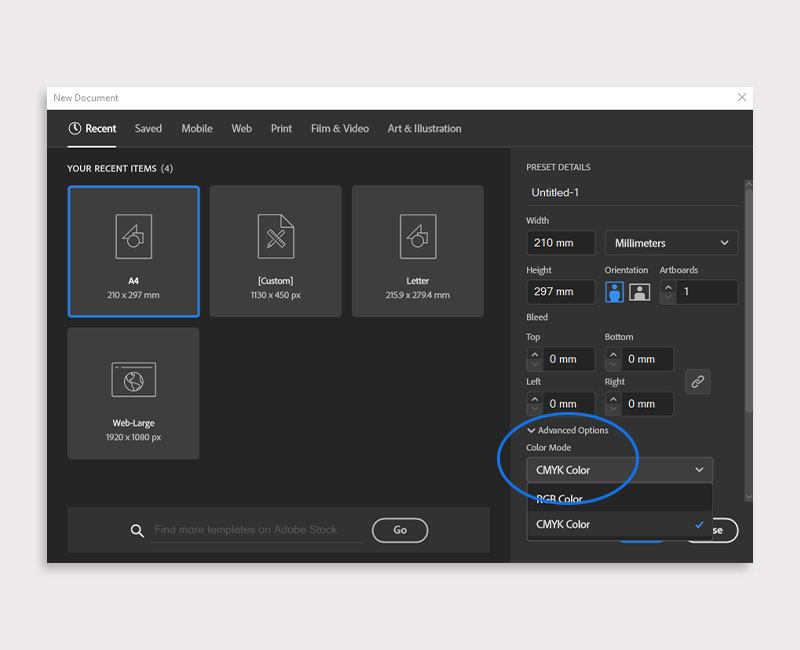Switch to the Saved tab
800x650 pixels.
pyautogui.click(x=148, y=129)
